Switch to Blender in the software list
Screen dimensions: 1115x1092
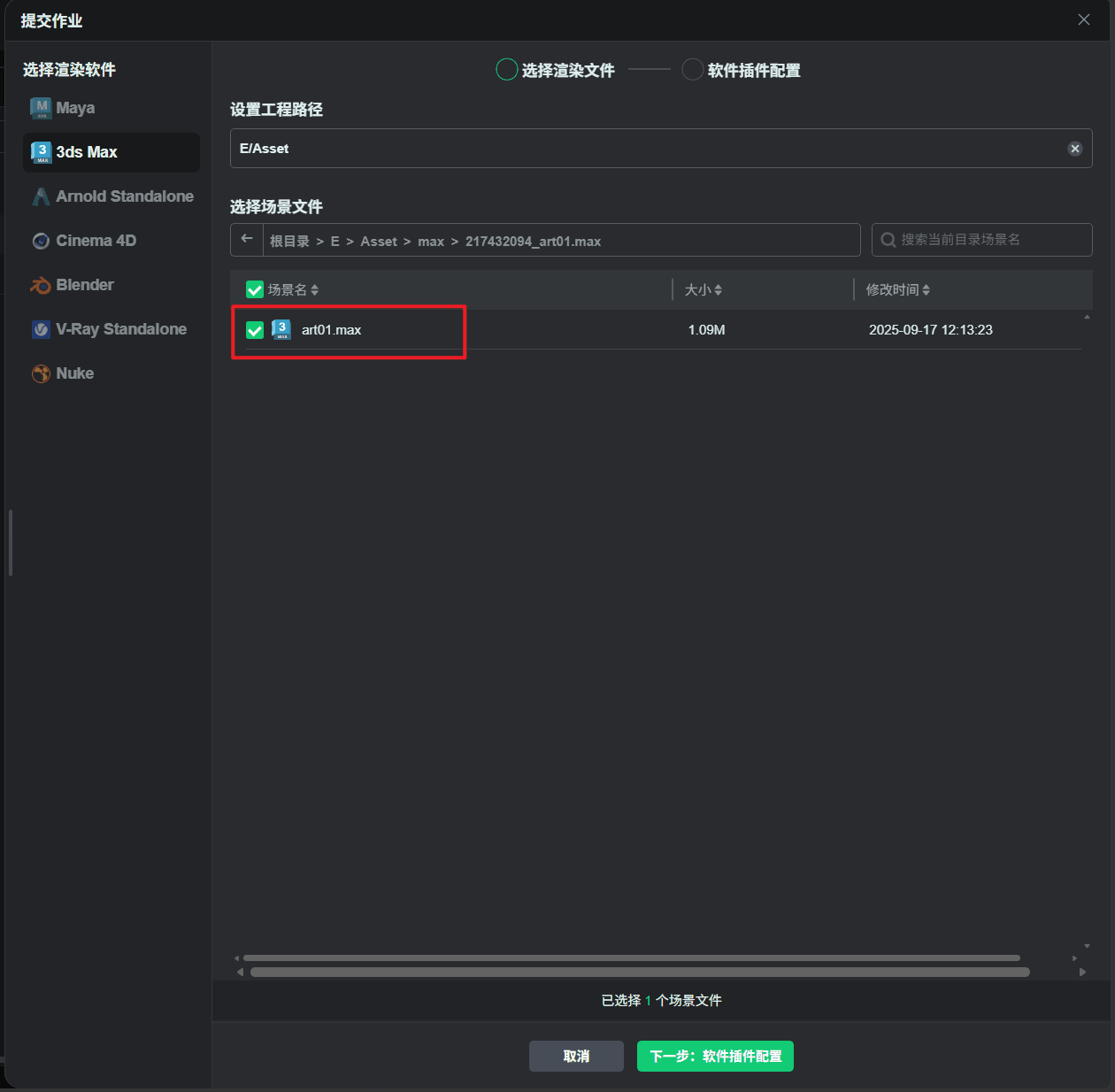coord(111,285)
